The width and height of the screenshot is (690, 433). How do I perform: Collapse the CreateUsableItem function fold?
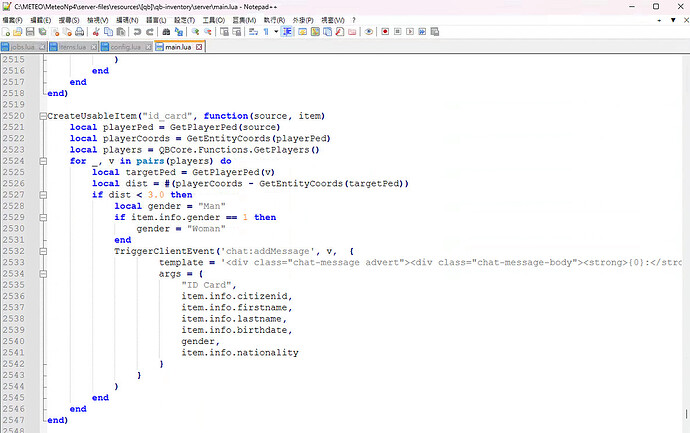41,116
